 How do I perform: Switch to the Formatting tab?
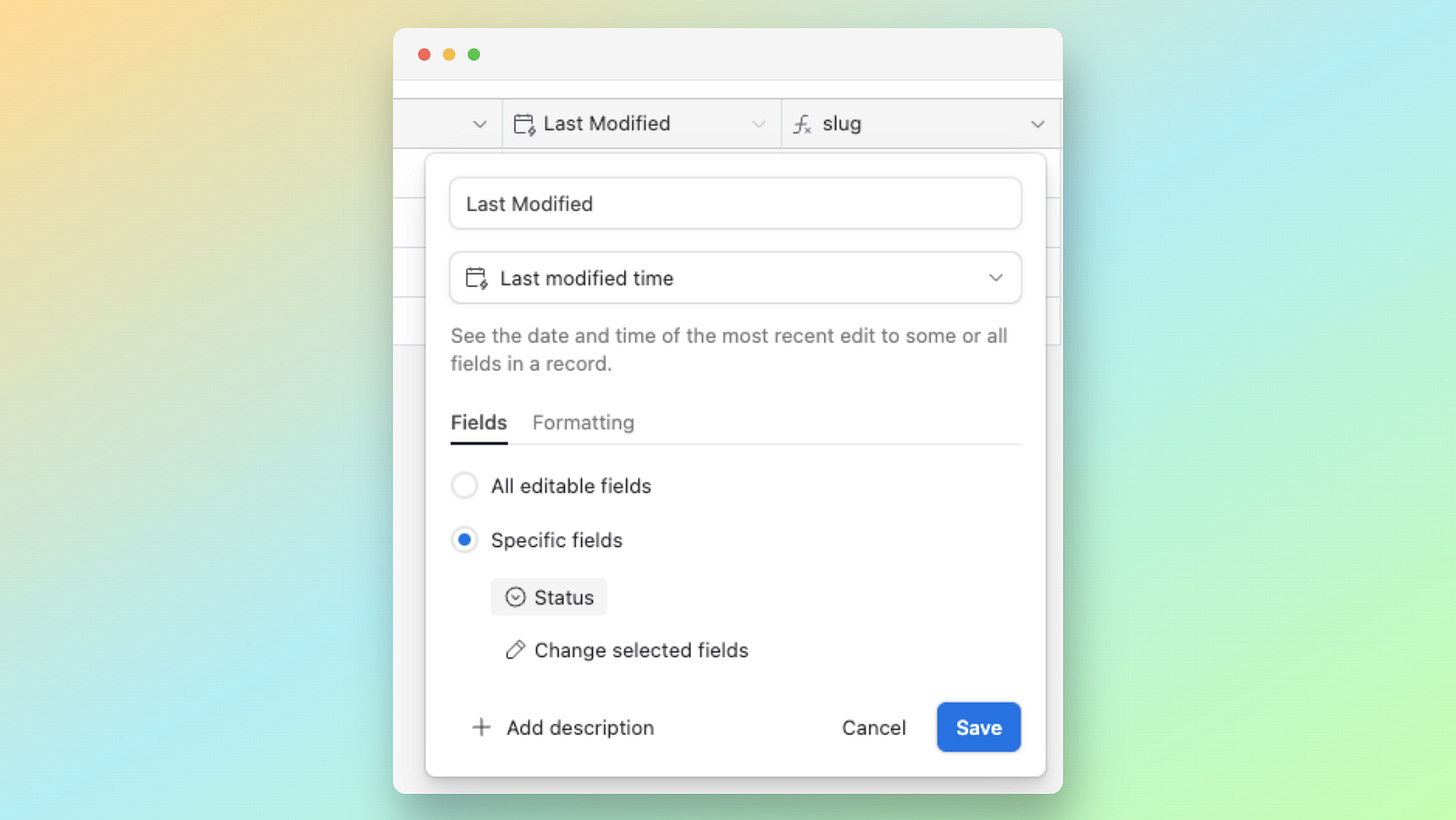coord(583,422)
